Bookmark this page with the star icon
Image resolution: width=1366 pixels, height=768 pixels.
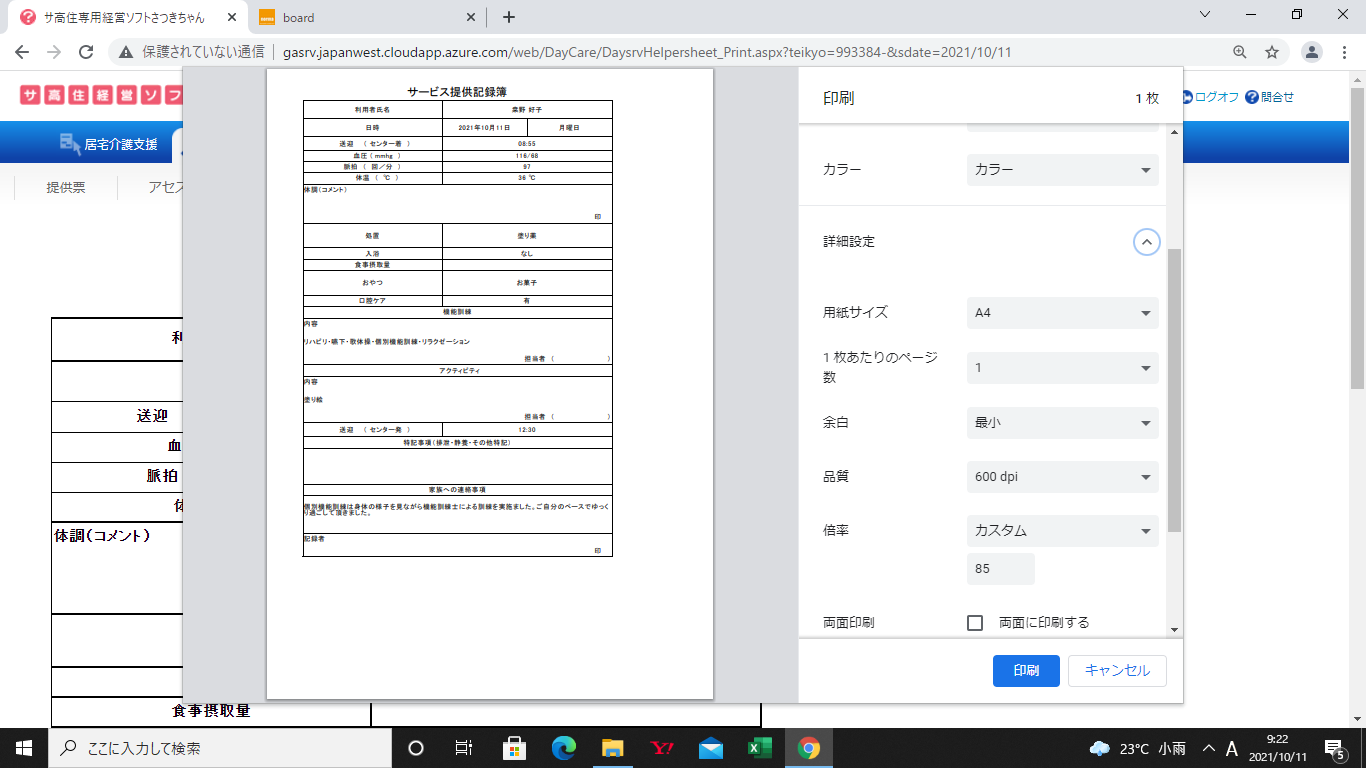click(x=1272, y=52)
